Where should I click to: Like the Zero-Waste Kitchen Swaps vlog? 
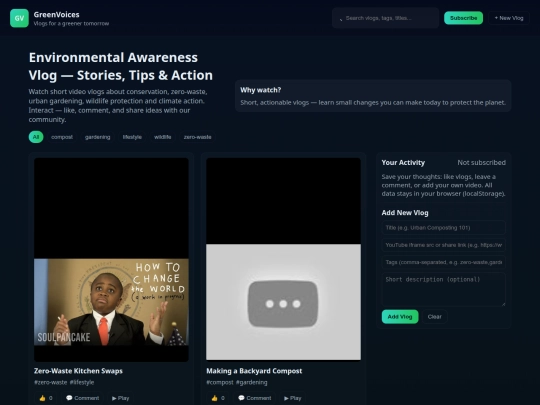[x=46, y=398]
